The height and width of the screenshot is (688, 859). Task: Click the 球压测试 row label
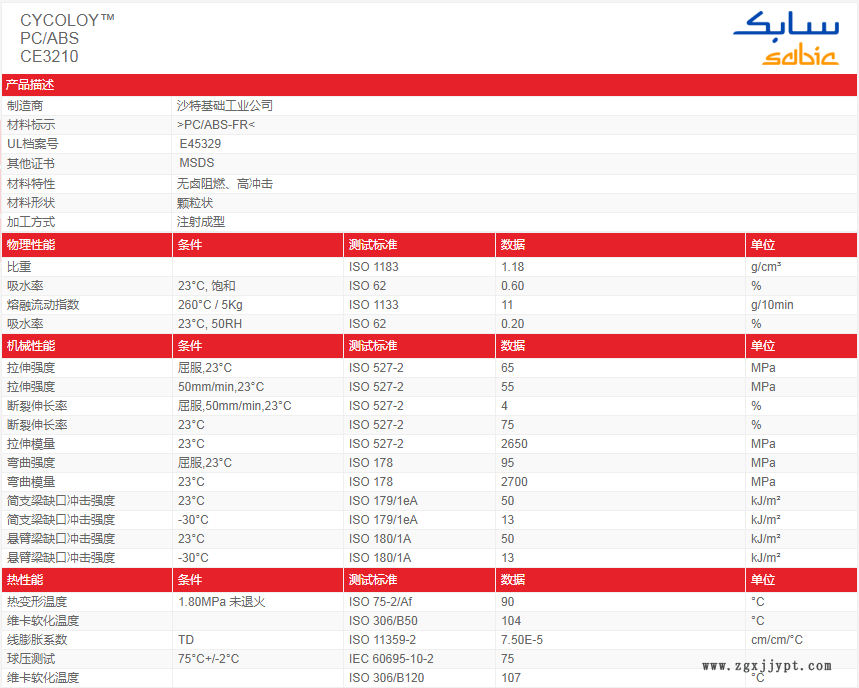(x=31, y=659)
